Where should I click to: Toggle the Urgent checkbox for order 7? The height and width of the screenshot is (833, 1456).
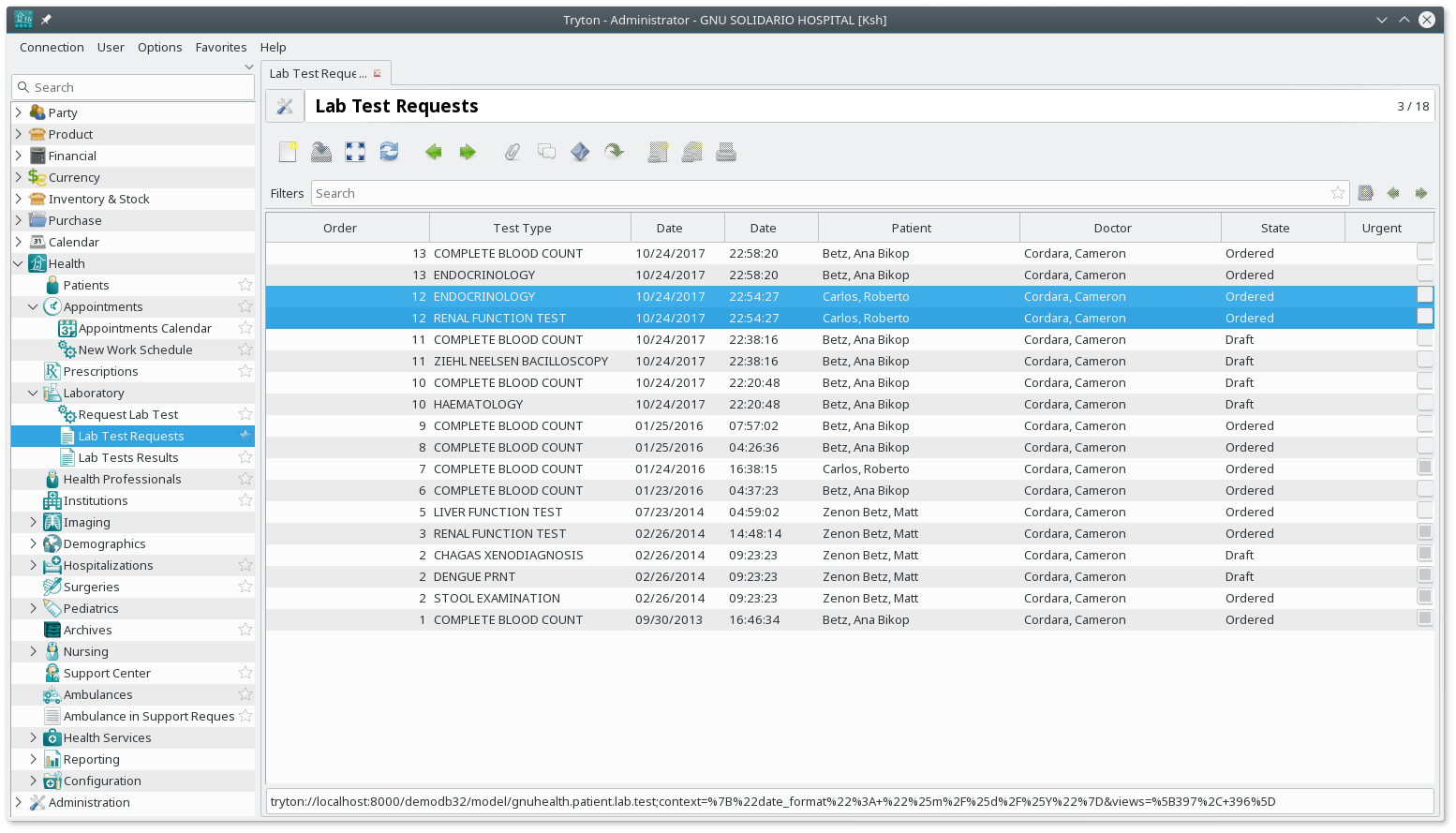pos(1425,469)
